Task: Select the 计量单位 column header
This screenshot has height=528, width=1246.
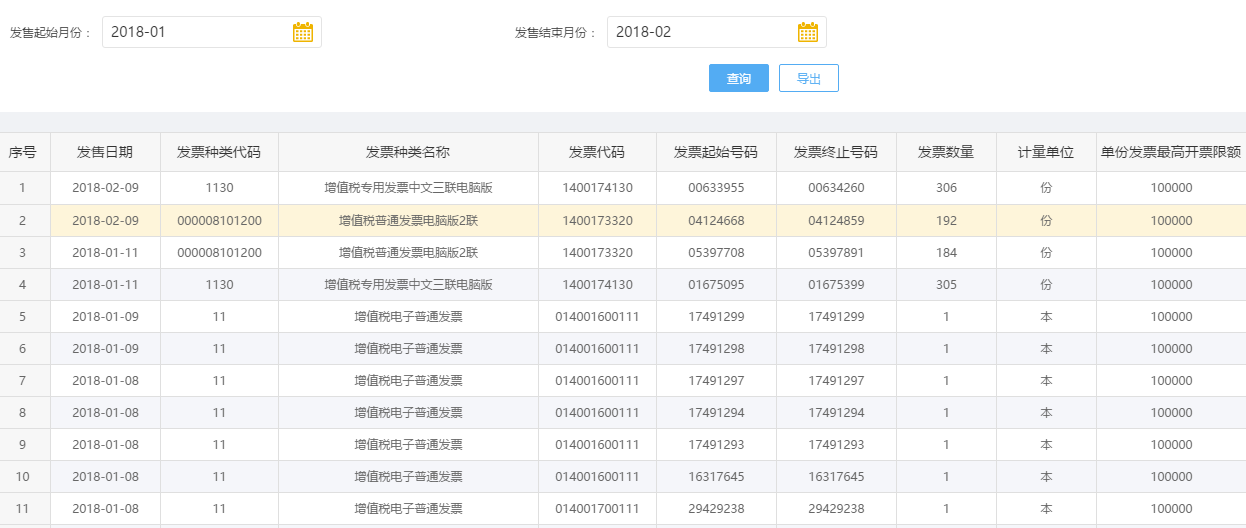Action: coord(1046,152)
